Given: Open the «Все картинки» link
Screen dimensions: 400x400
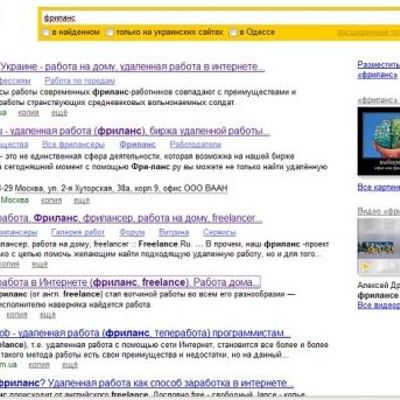Looking at the screenshot, I should coord(379,187).
